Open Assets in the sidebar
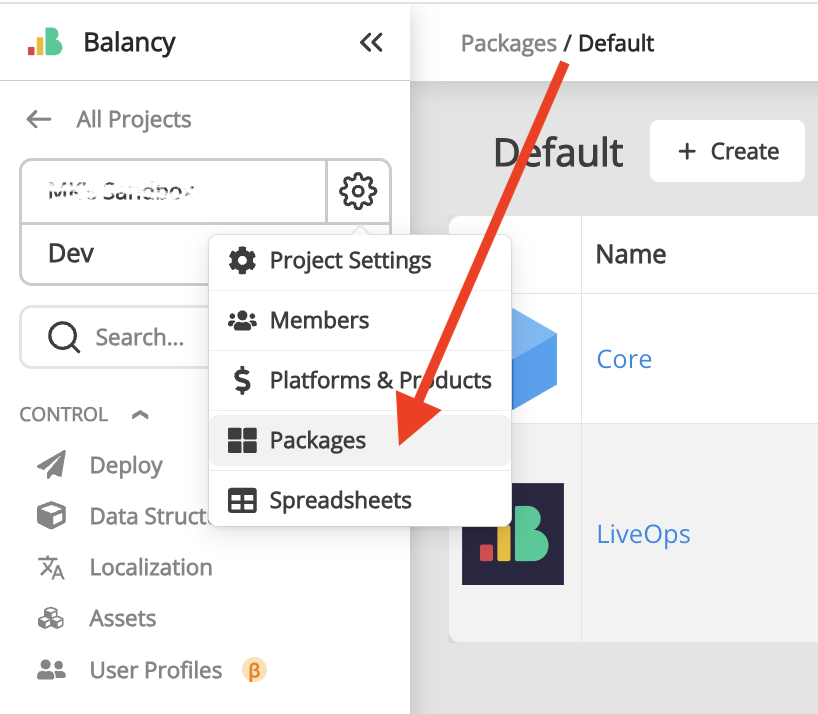Viewport: 818px width, 714px height. [x=123, y=619]
